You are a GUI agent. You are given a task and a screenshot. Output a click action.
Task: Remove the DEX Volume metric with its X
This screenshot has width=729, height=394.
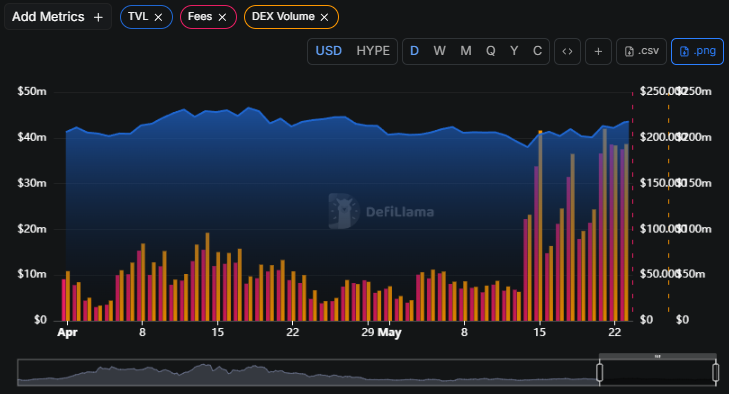[x=325, y=17]
